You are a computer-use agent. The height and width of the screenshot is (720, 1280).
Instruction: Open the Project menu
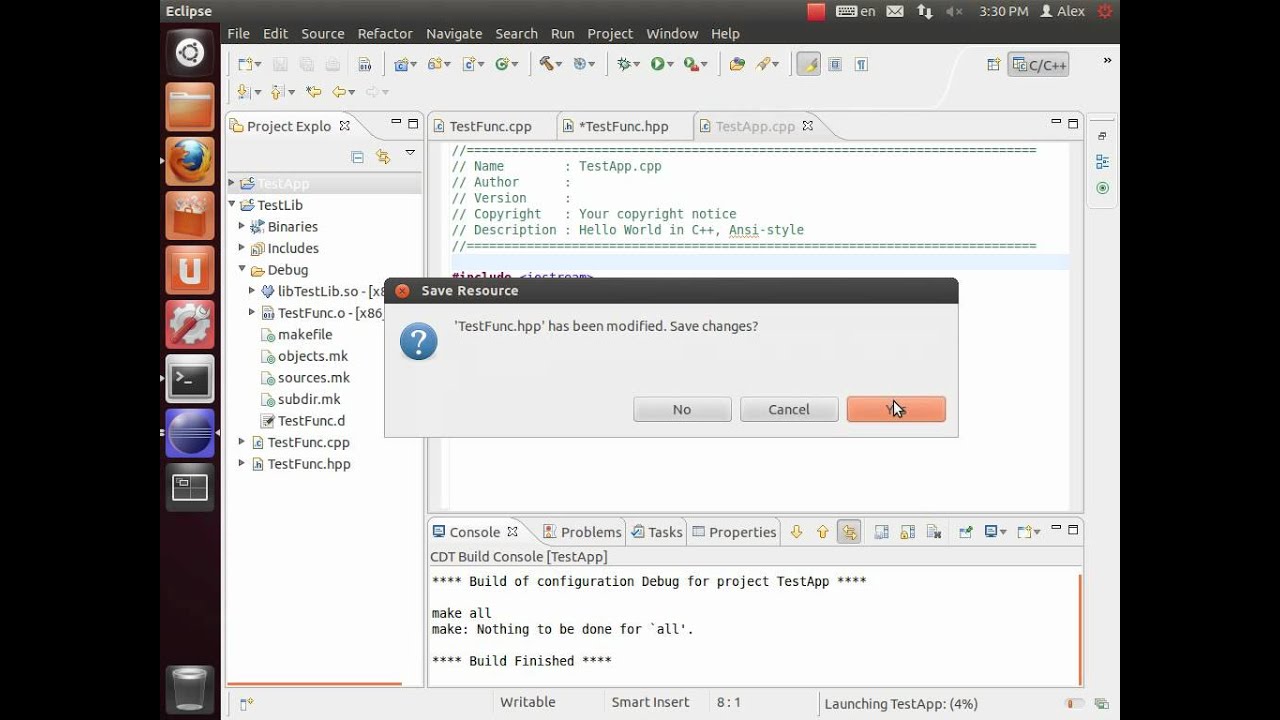[610, 34]
